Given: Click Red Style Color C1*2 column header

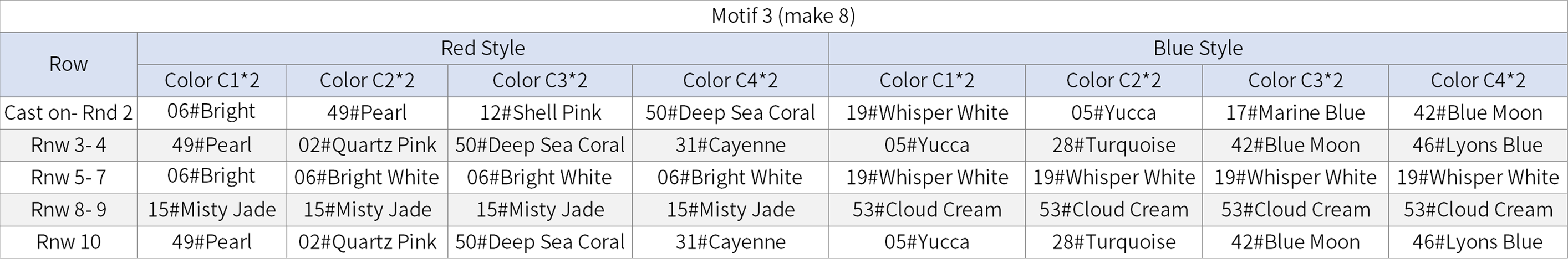Looking at the screenshot, I should coord(212,81).
